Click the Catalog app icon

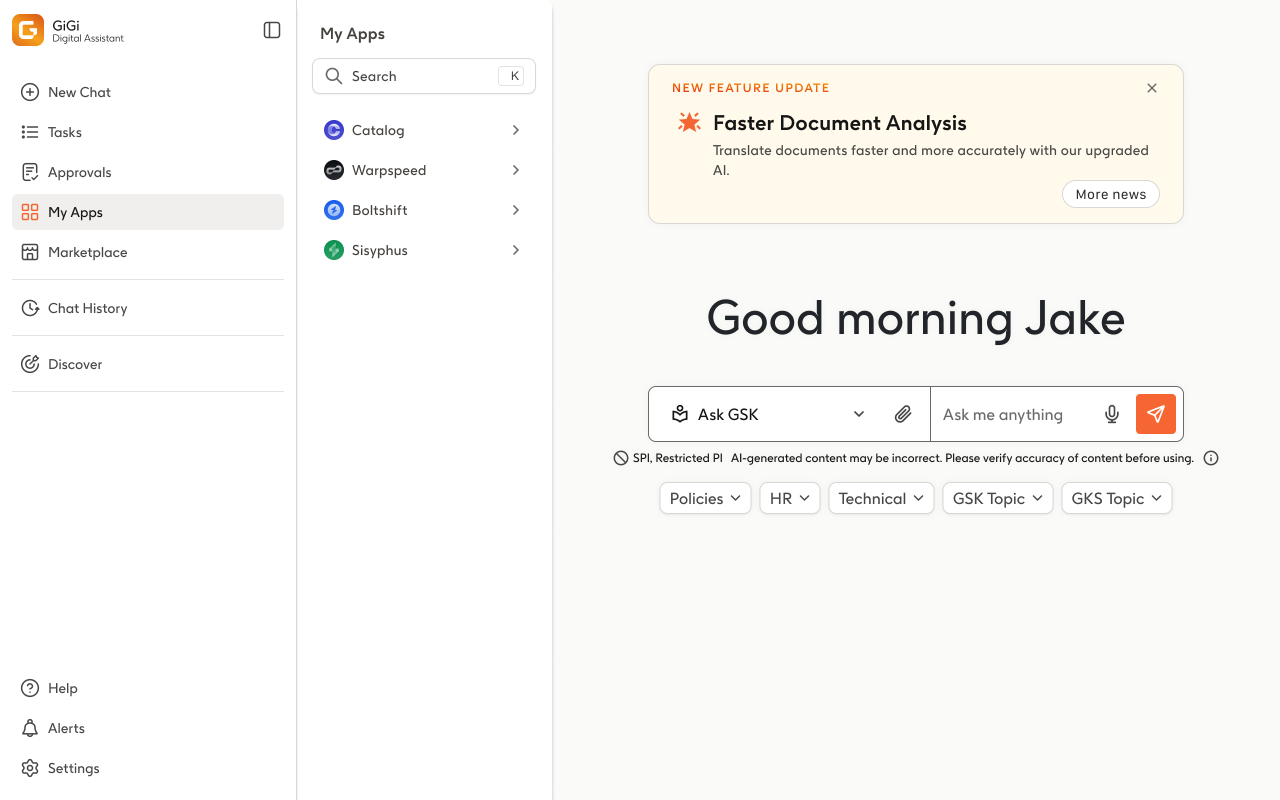(334, 130)
